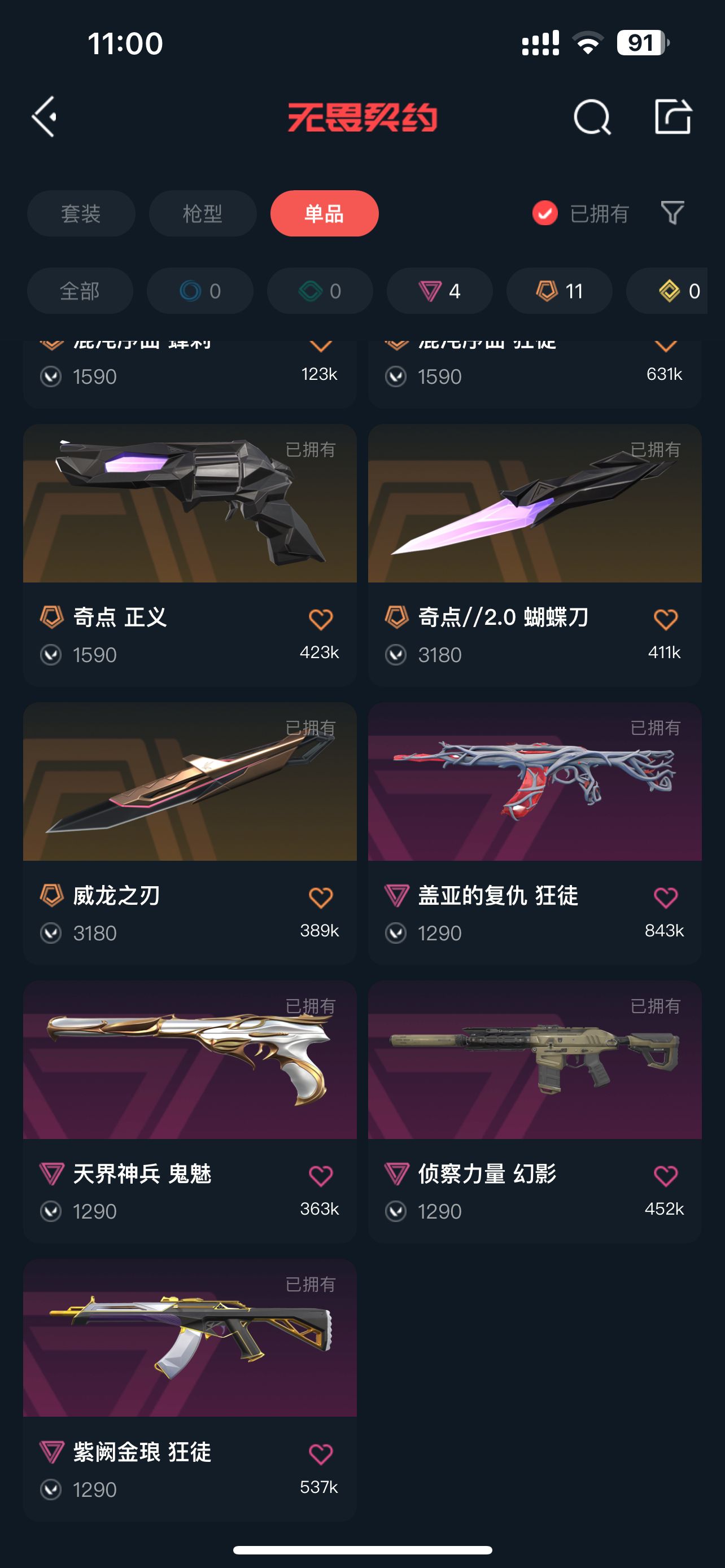Toggle the 已拥有 owned checkbox

click(x=545, y=213)
